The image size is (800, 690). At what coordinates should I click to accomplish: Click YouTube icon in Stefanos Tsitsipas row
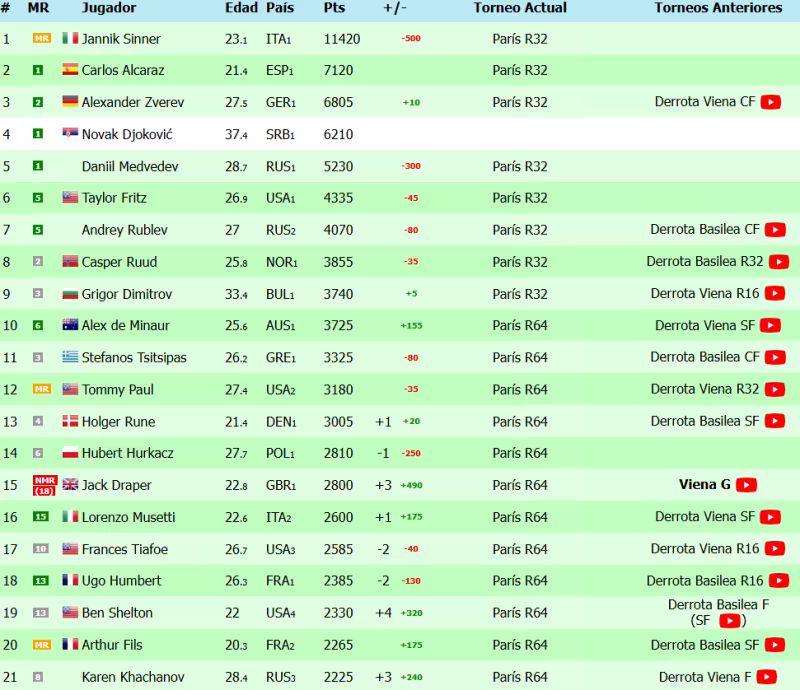(775, 357)
